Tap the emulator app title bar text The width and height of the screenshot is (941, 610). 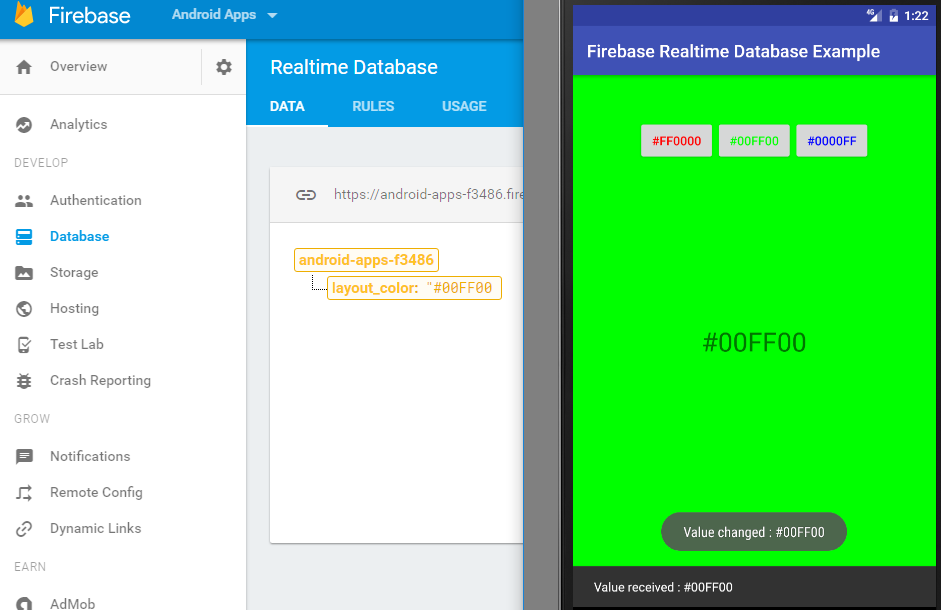pyautogui.click(x=733, y=51)
